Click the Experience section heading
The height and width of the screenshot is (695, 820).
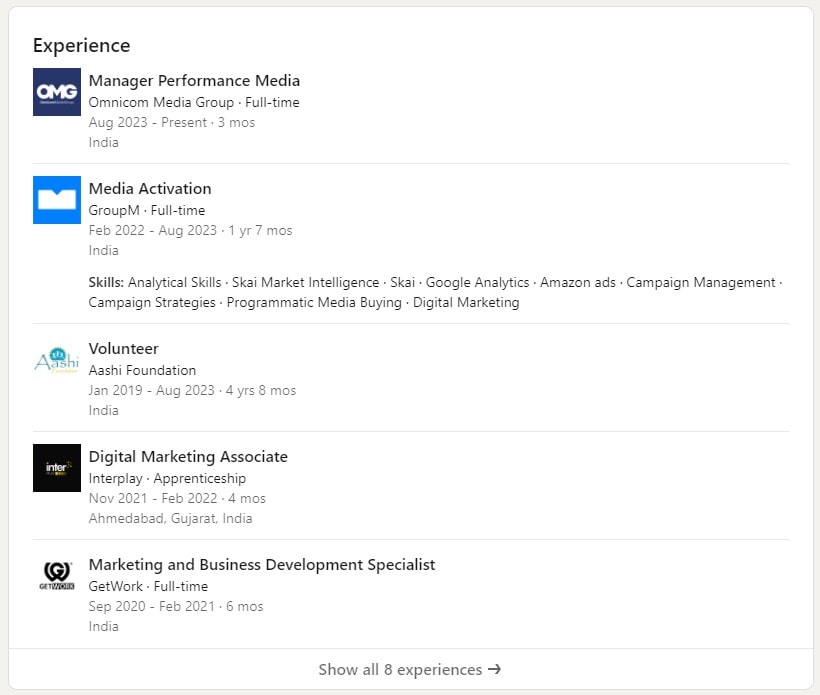click(x=81, y=45)
